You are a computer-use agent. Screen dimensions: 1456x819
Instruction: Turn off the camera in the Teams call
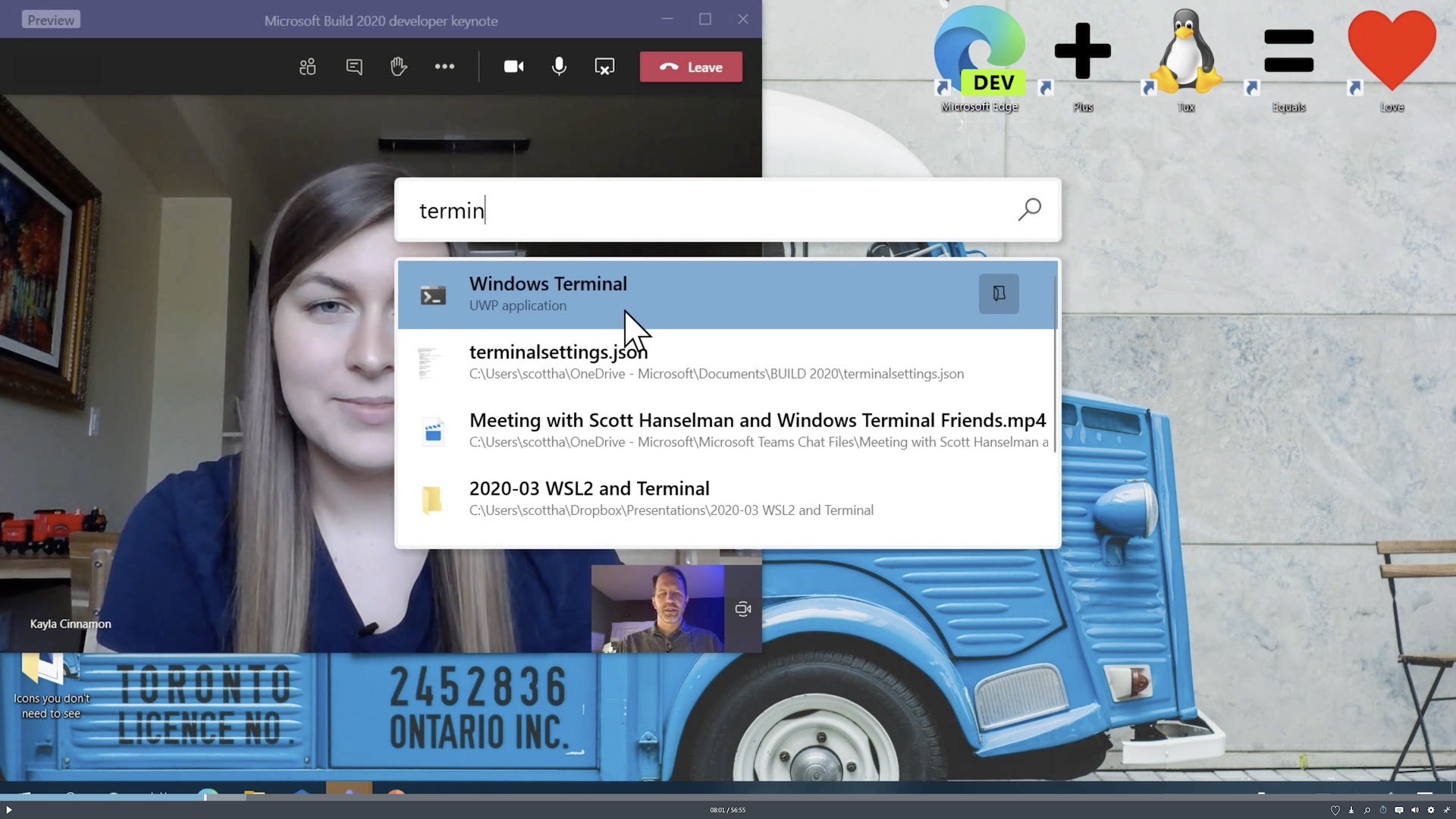click(x=513, y=67)
